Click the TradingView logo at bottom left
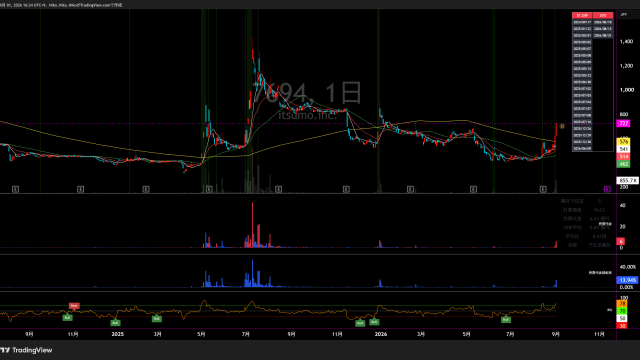Image resolution: width=640 pixels, height=360 pixels. (26, 350)
